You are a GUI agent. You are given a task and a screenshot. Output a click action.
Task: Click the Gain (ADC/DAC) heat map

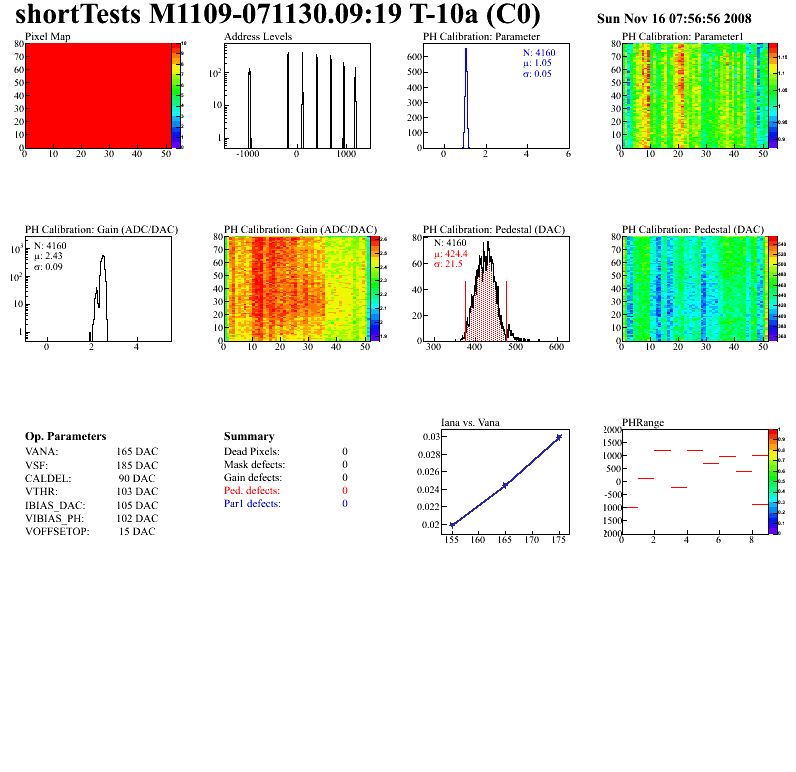297,289
